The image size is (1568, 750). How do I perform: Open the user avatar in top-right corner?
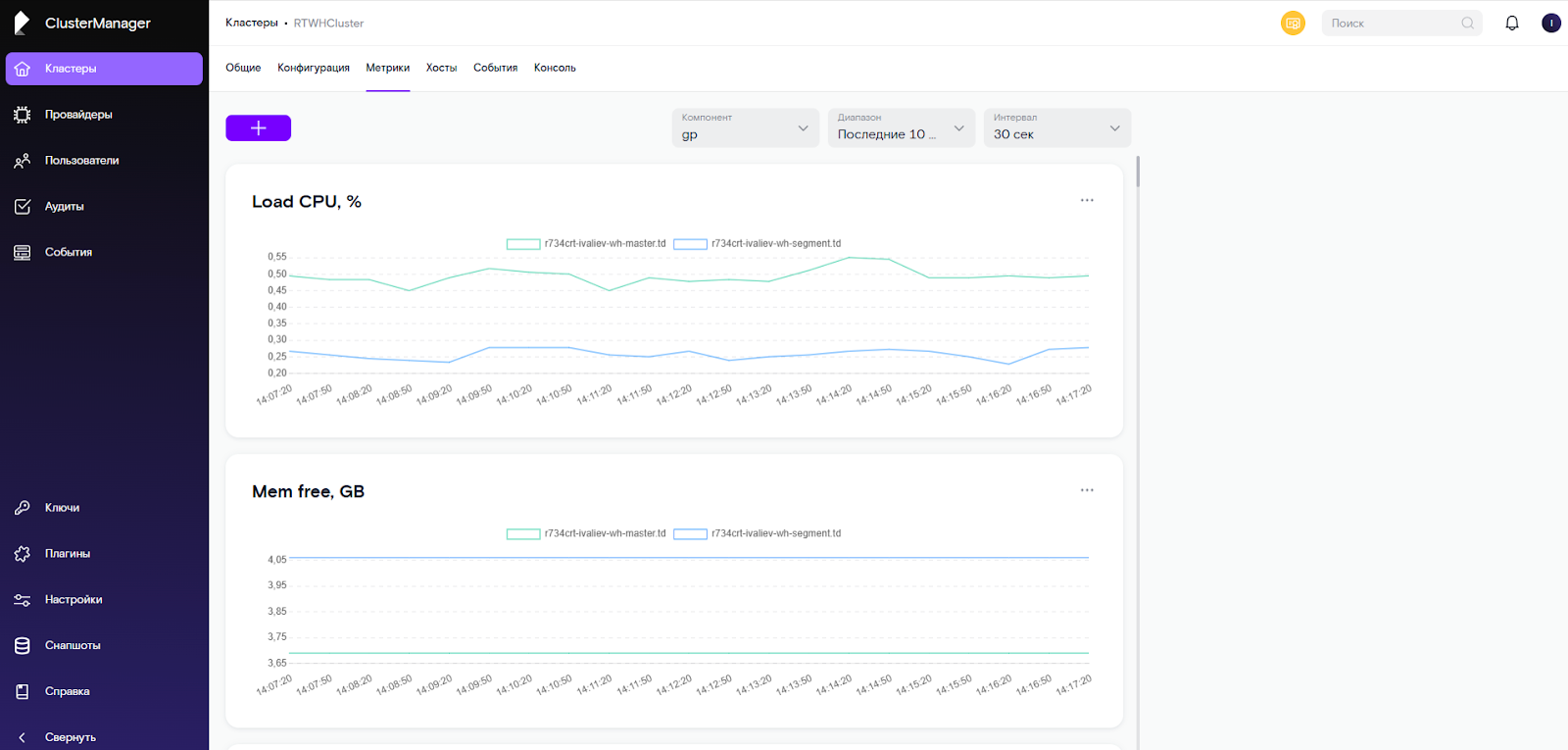click(1550, 24)
